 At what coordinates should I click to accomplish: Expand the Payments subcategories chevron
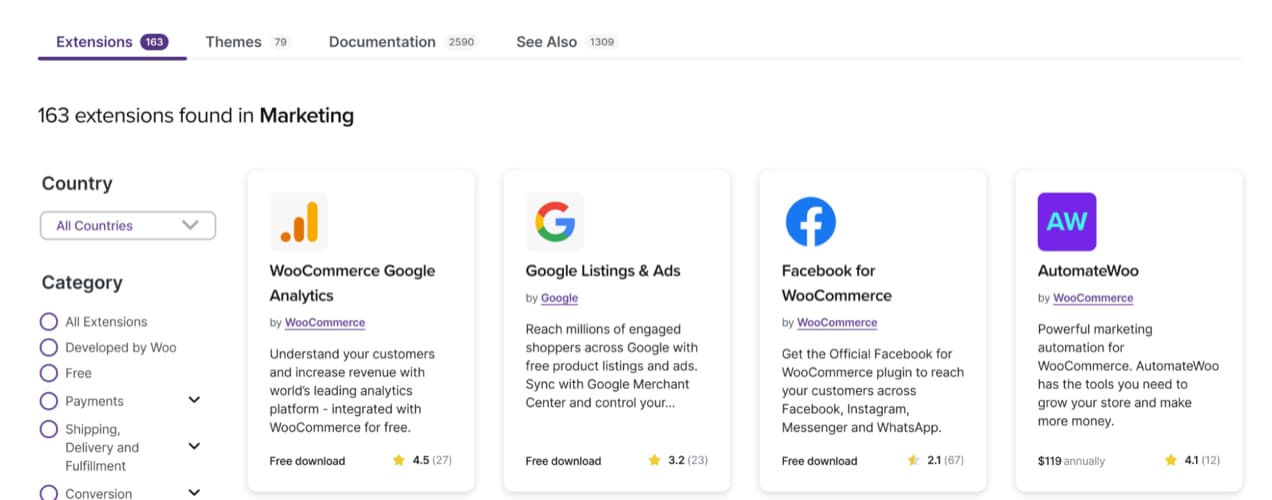(194, 400)
